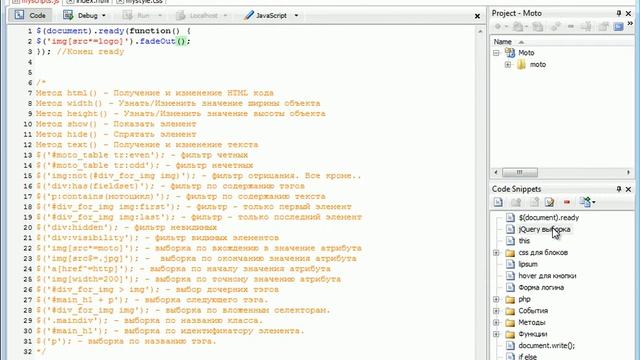Open the Debug dropdown arrow
The height and width of the screenshot is (360, 640).
point(104,16)
